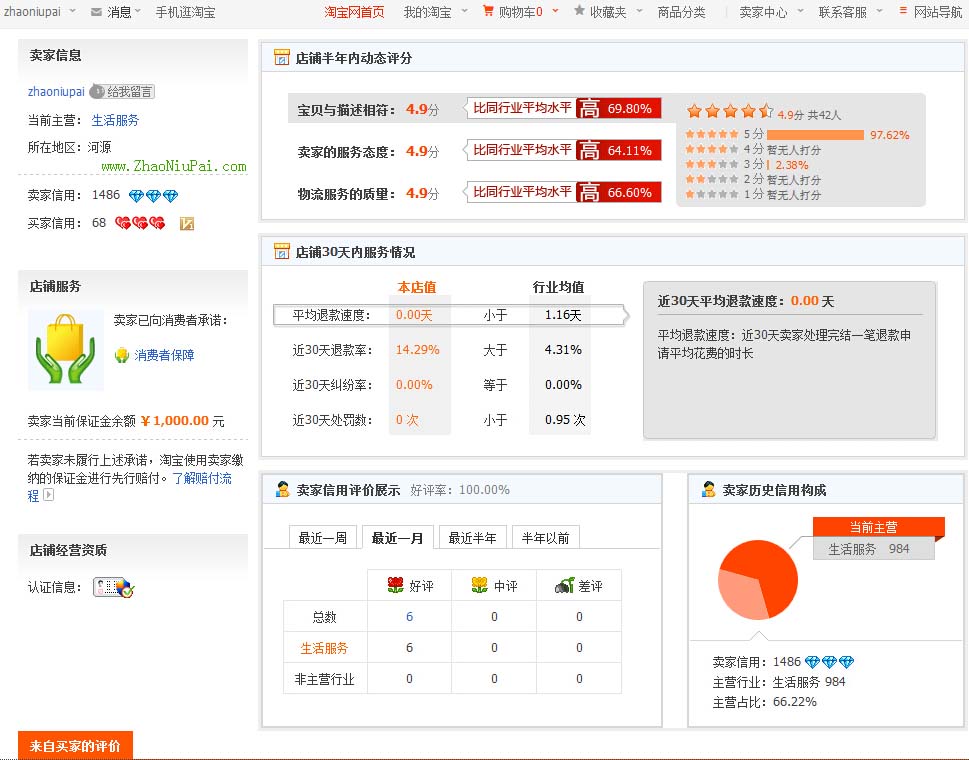
Task: Click the site navigation list icon
Action: pyautogui.click(x=903, y=11)
